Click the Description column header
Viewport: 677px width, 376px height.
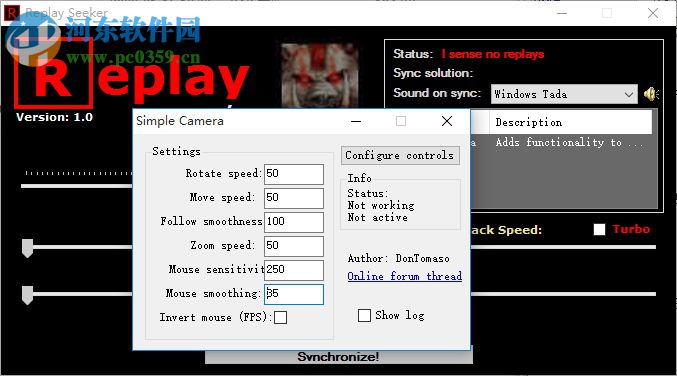[570, 123]
